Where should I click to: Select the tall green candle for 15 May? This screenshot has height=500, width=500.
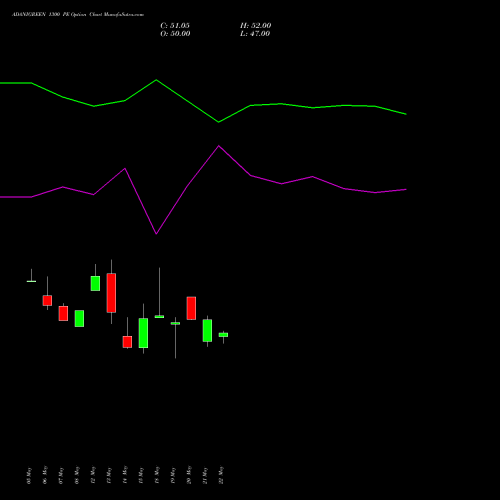(143, 333)
